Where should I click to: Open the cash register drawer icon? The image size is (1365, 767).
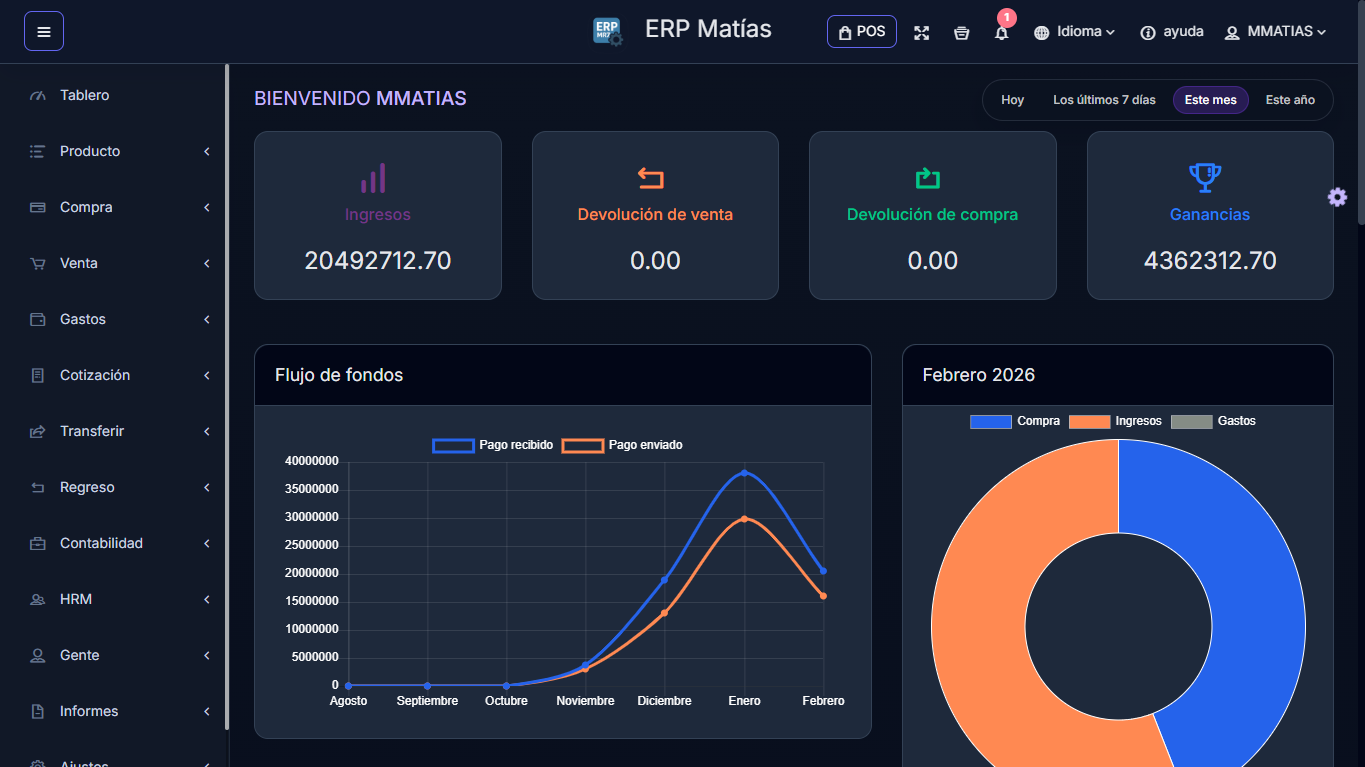(961, 32)
